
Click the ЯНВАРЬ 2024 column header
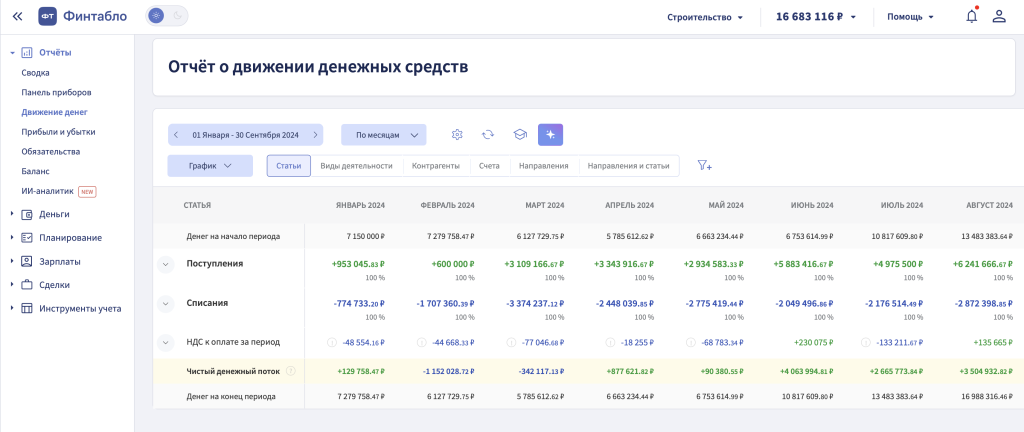click(x=360, y=205)
